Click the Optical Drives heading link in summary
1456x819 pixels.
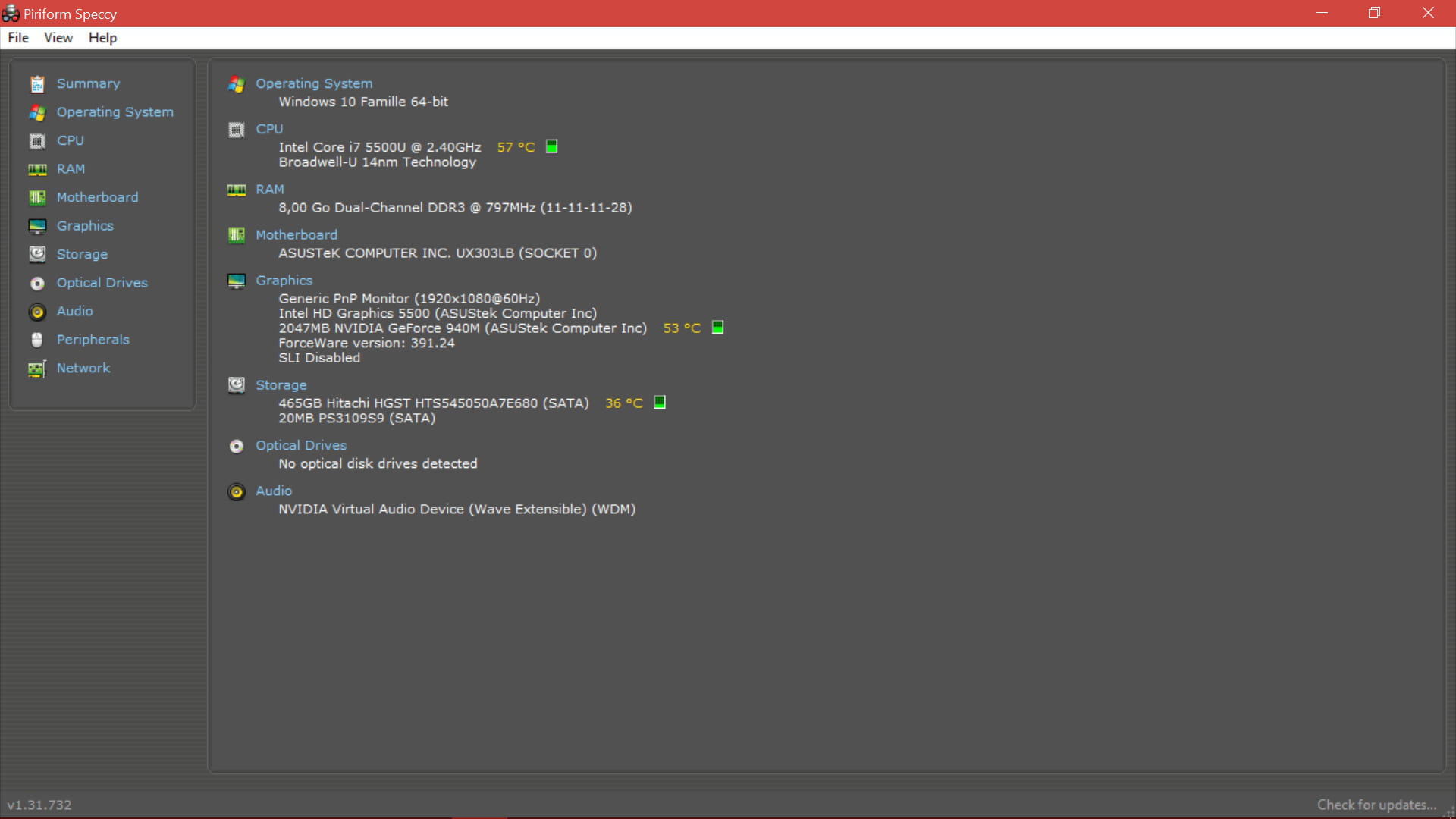tap(301, 446)
